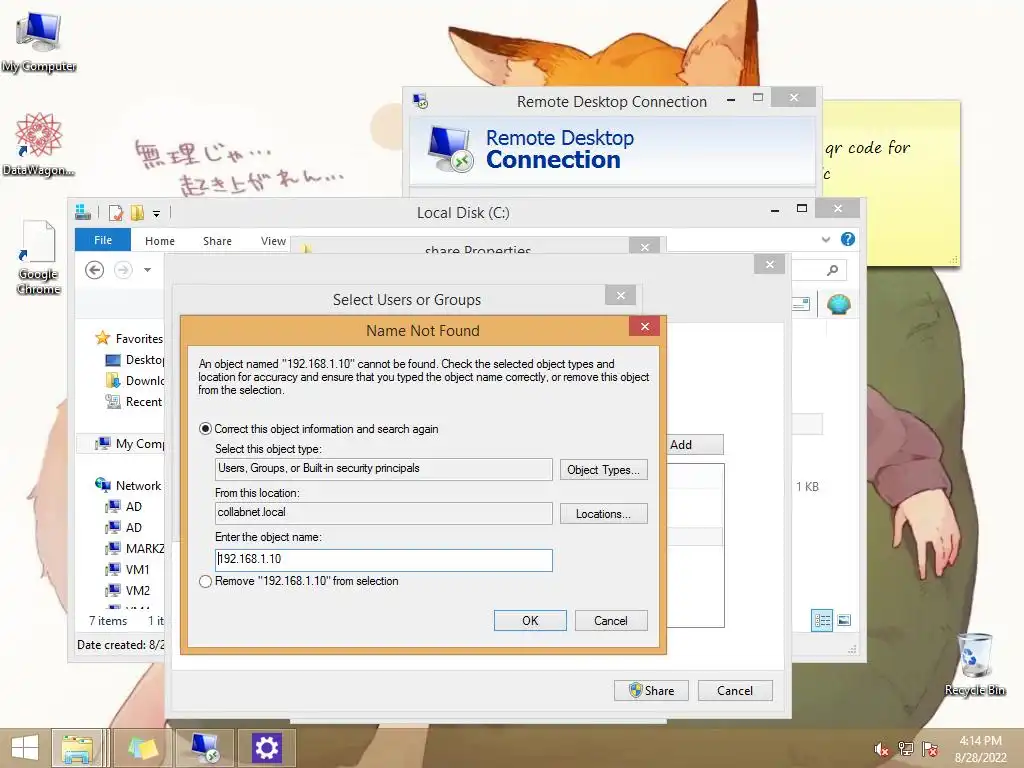Switch Explorer to large icons view
The image size is (1024, 768).
tap(844, 620)
